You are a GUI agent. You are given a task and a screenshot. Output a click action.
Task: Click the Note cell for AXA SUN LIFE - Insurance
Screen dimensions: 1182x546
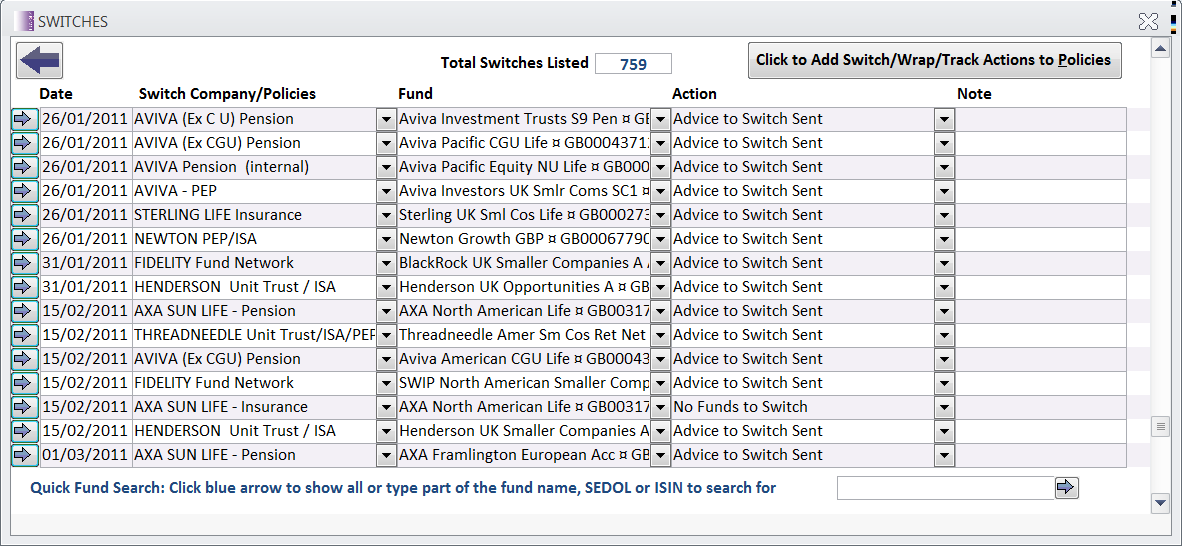[x=1041, y=408]
